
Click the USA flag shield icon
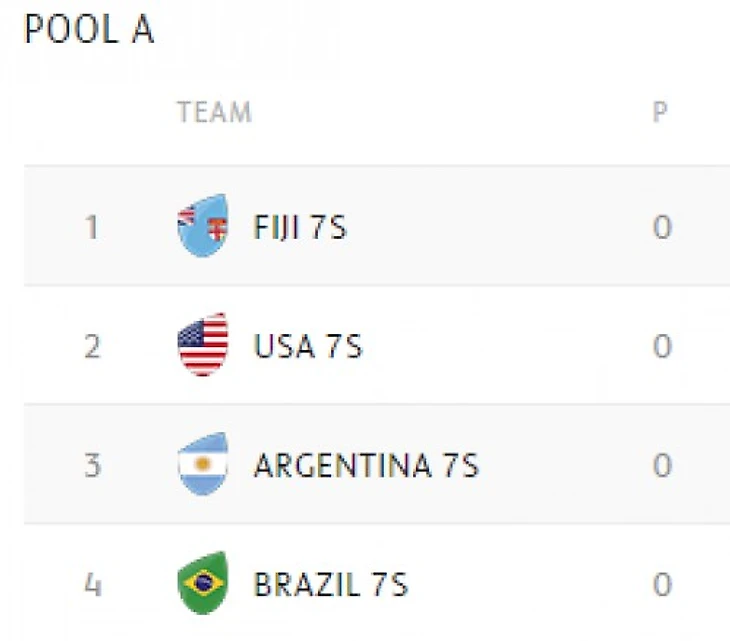click(x=202, y=345)
